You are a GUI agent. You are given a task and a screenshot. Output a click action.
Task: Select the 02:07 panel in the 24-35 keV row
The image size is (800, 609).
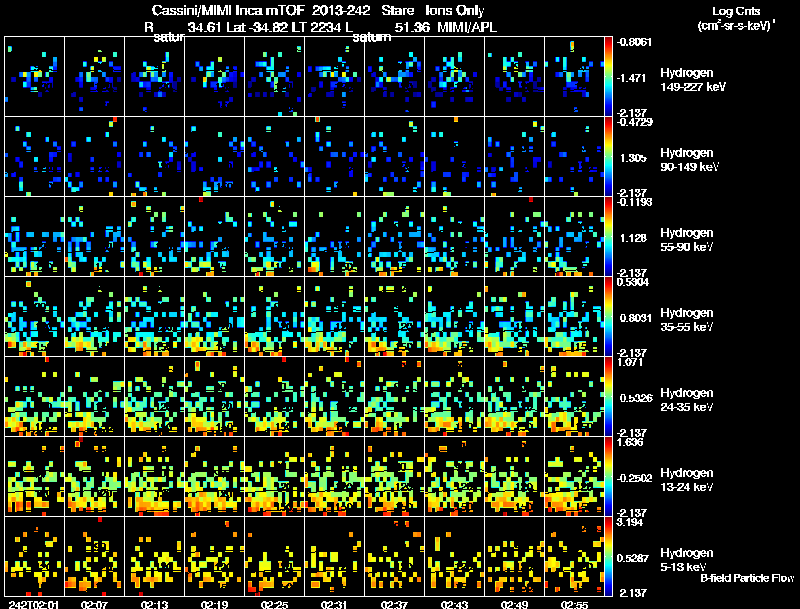pyautogui.click(x=94, y=396)
